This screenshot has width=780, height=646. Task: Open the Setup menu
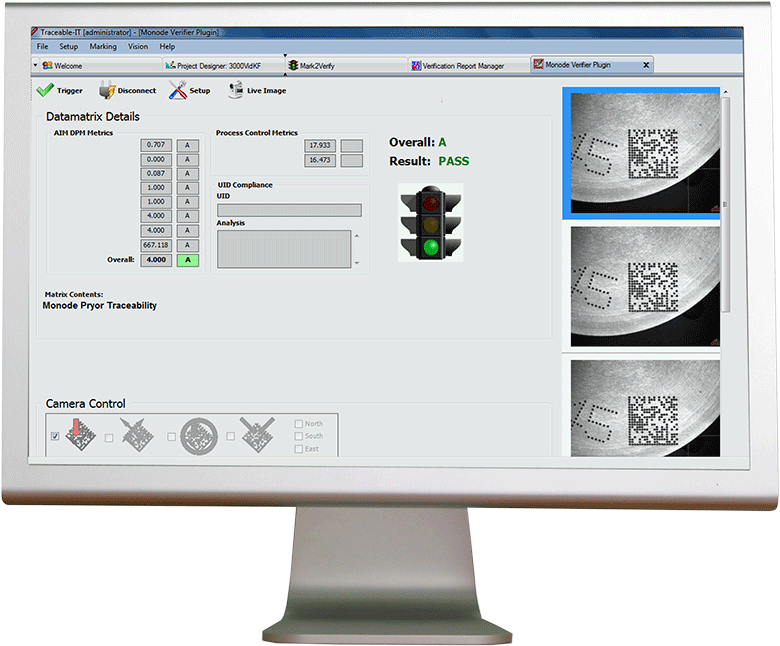(69, 46)
